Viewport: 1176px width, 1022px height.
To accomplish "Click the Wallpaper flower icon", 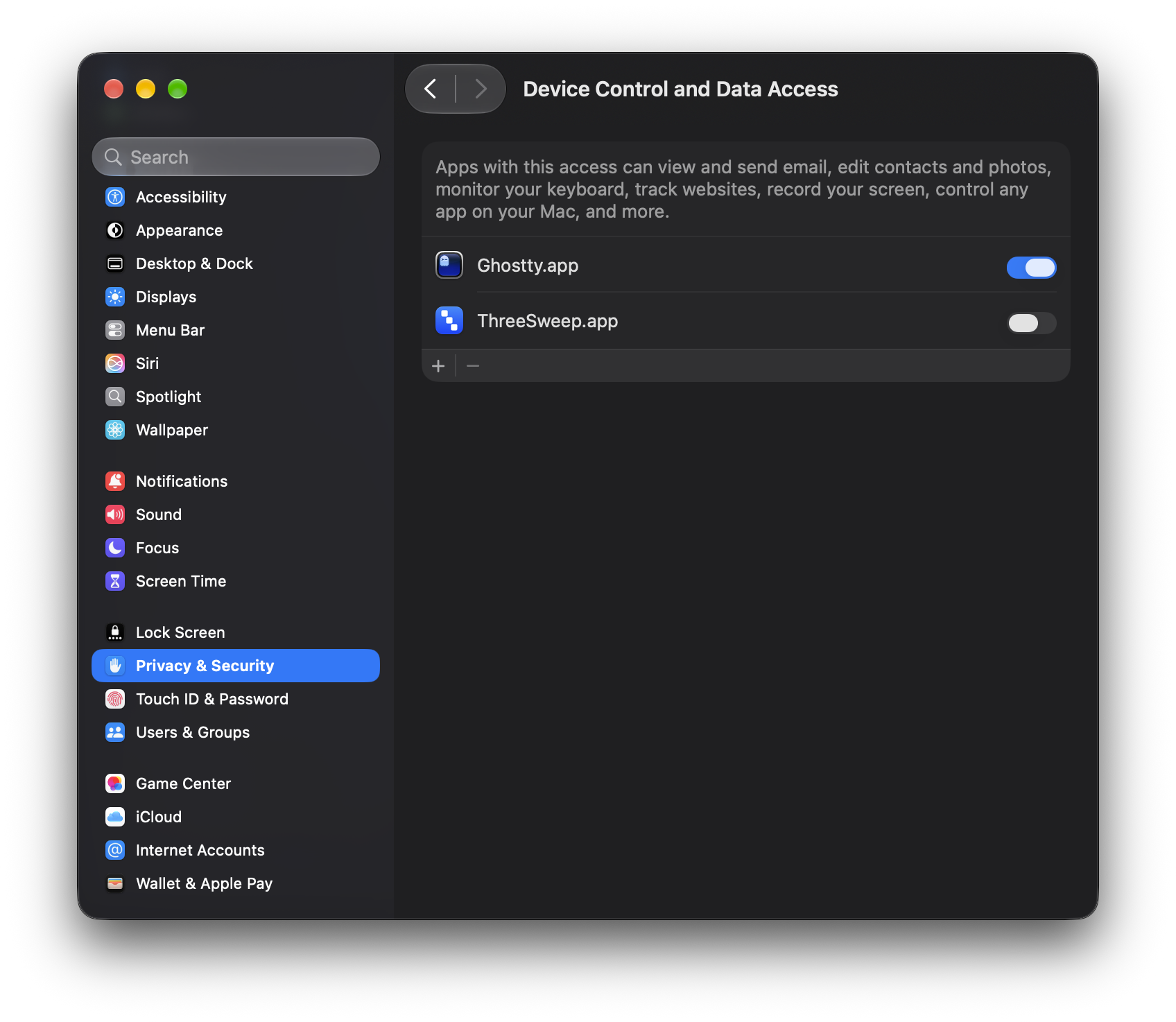I will click(x=115, y=430).
